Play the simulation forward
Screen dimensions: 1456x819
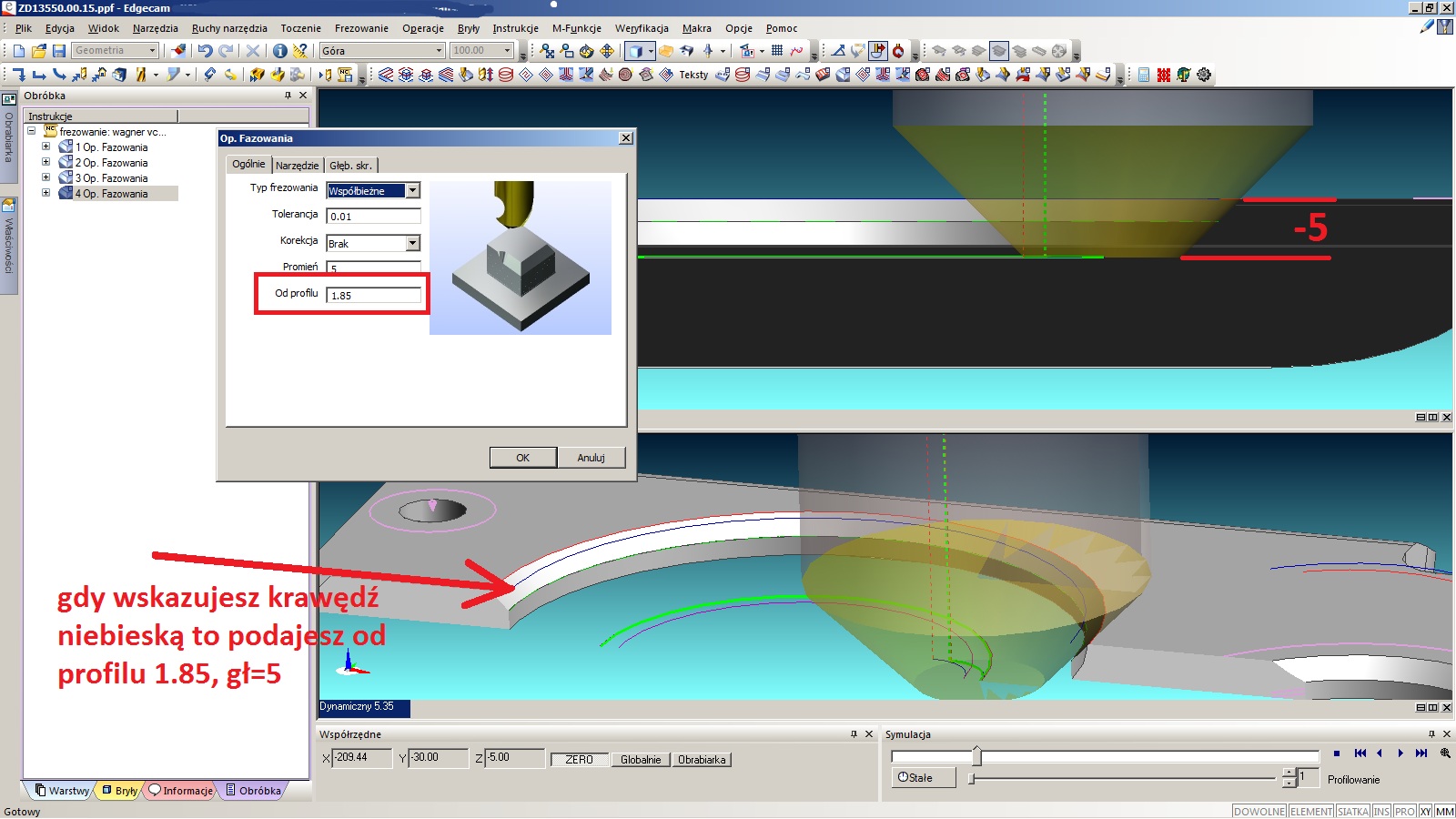pyautogui.click(x=1400, y=753)
